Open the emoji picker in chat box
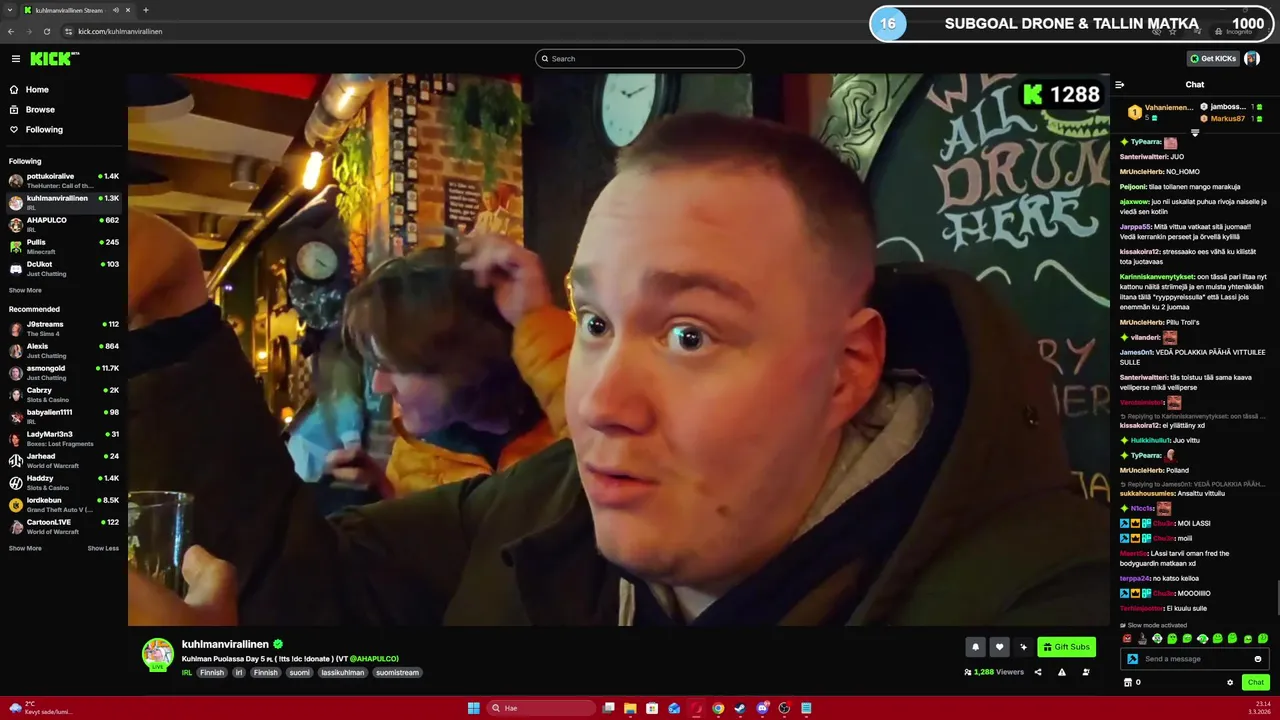The height and width of the screenshot is (720, 1280). click(1258, 659)
